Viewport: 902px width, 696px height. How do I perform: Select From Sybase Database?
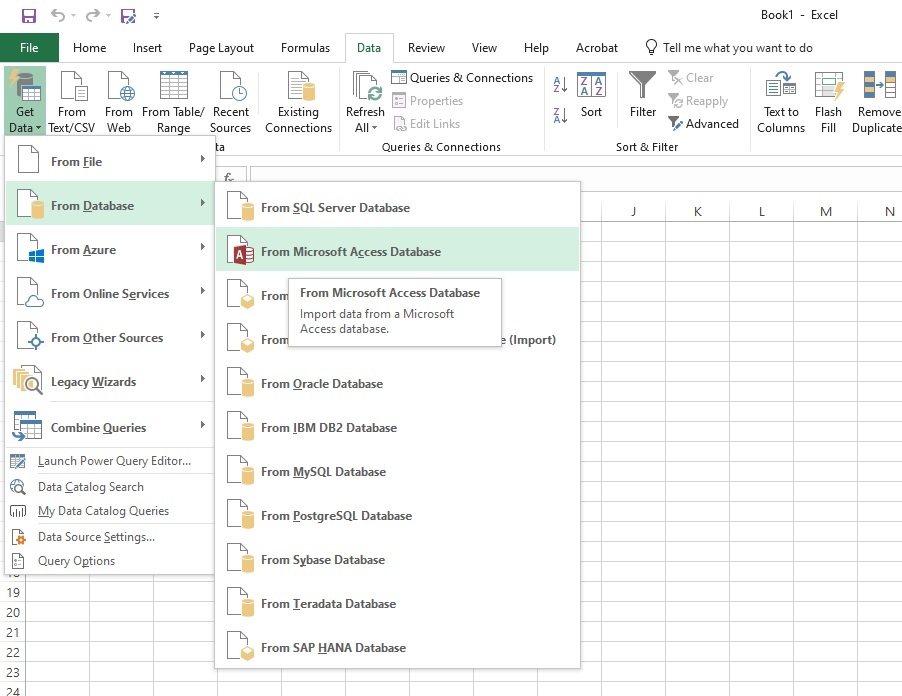coord(398,558)
